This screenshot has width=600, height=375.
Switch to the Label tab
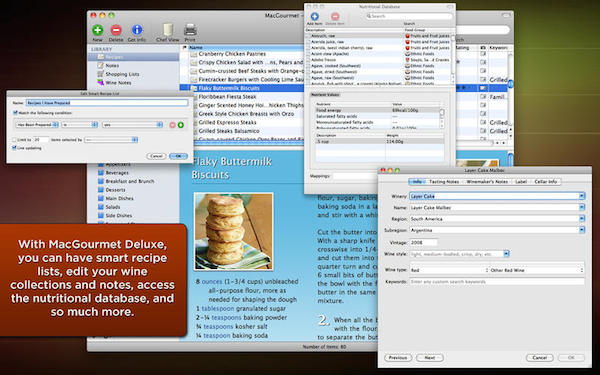(x=521, y=182)
